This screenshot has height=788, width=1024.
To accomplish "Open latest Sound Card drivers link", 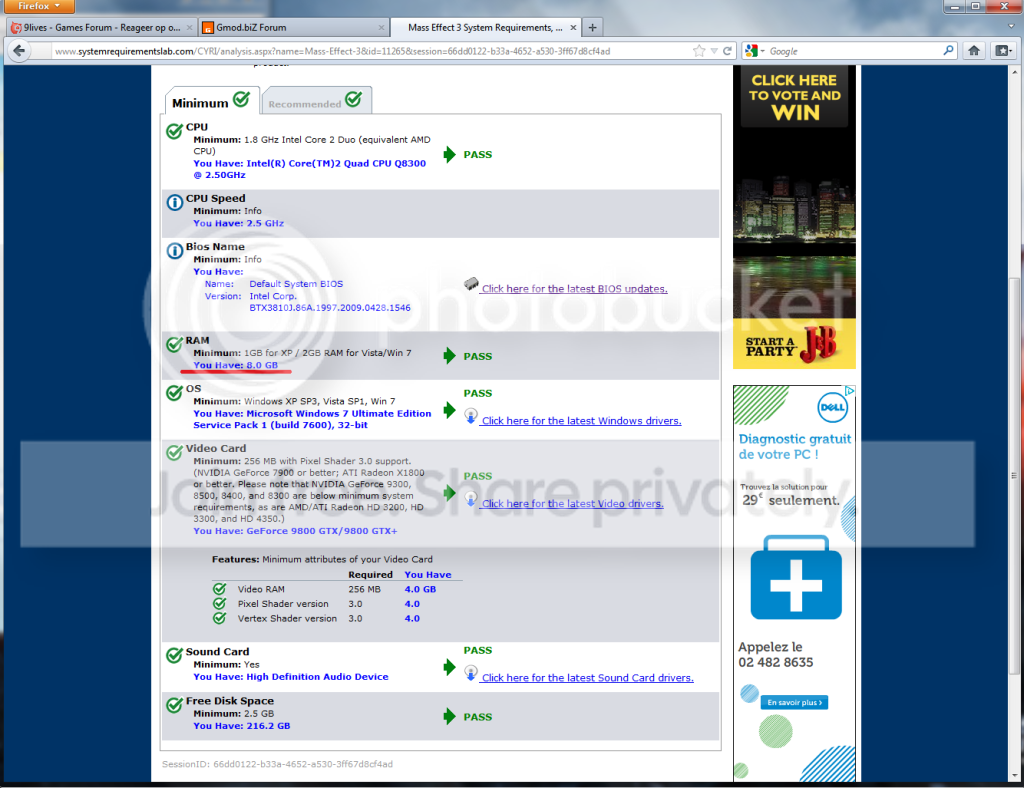I will click(x=587, y=678).
